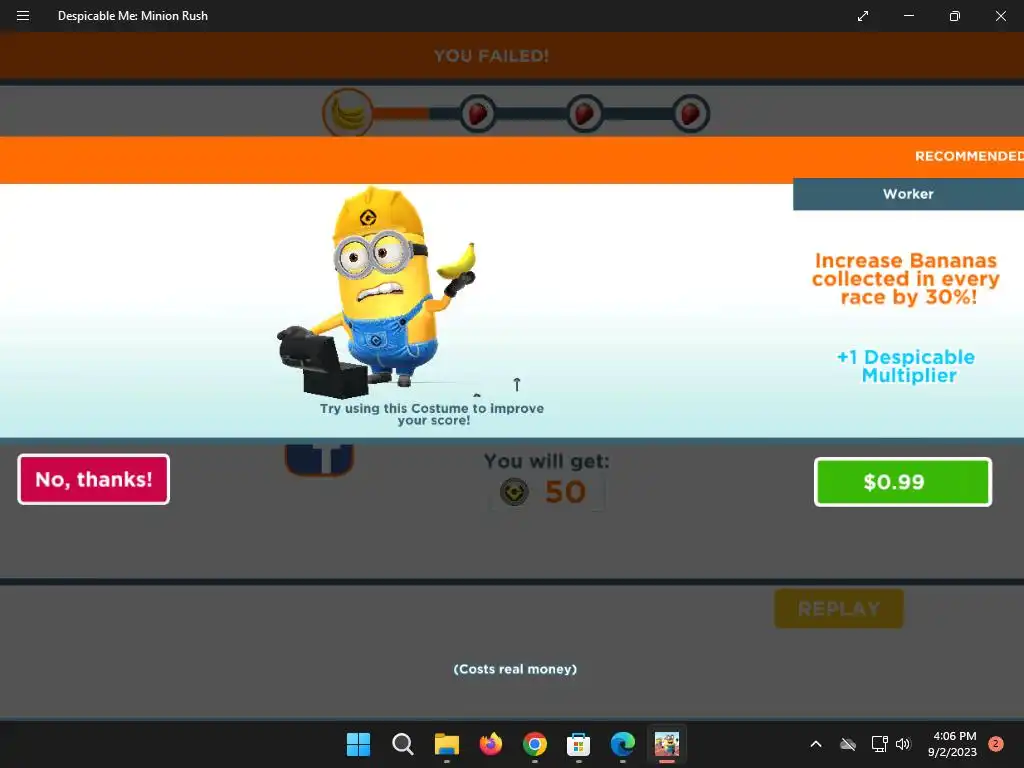Viewport: 1024px width, 768px height.
Task: Click the 'You will get:' label
Action: pyautogui.click(x=547, y=461)
